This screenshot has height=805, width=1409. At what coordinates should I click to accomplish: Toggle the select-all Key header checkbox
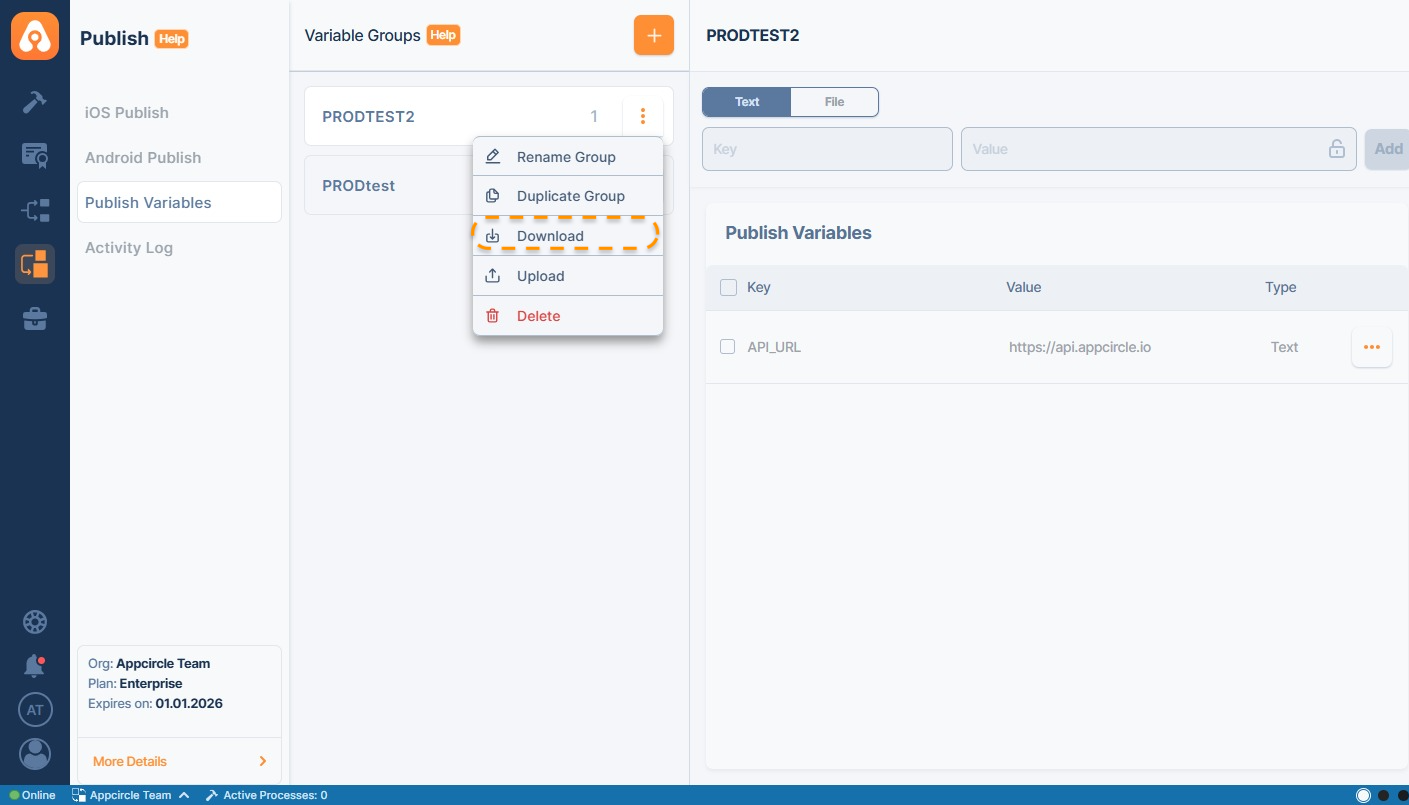click(728, 287)
